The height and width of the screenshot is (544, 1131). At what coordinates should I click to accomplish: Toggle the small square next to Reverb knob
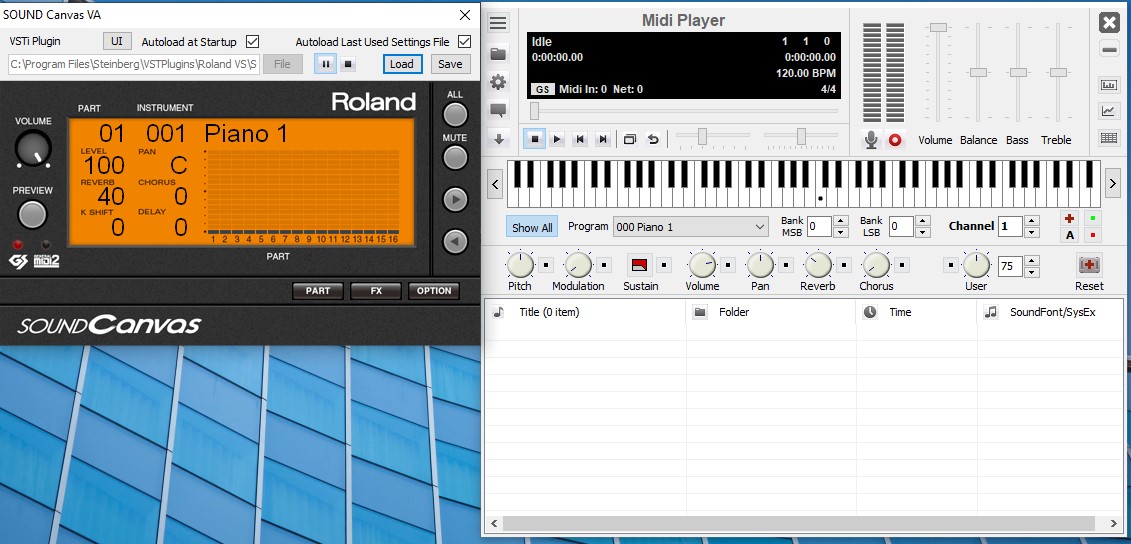(x=844, y=265)
